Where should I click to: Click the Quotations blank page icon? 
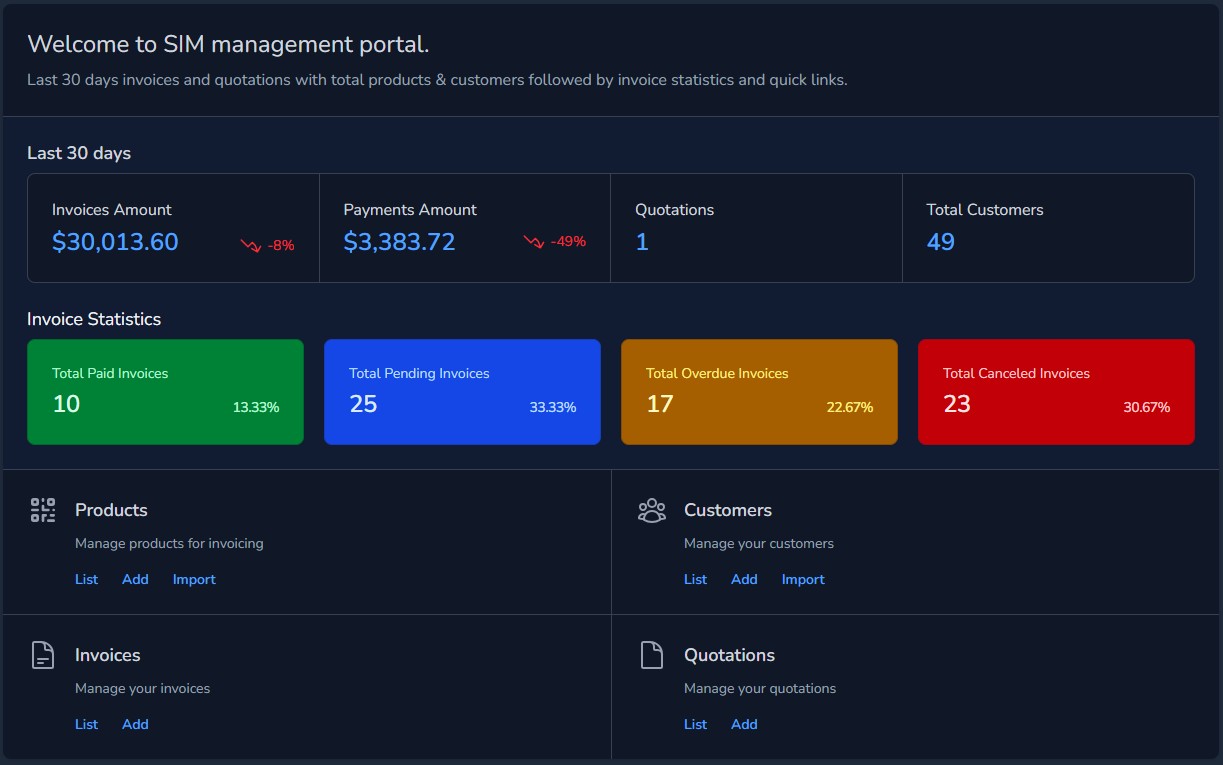651,655
